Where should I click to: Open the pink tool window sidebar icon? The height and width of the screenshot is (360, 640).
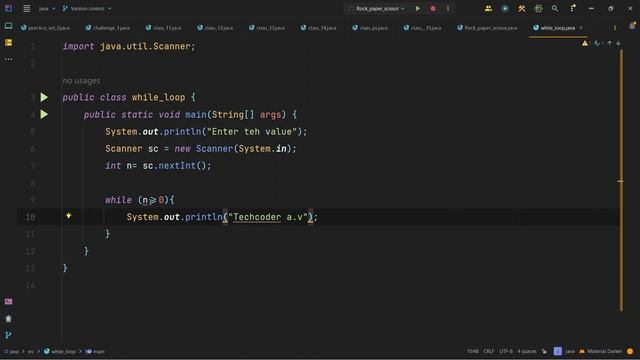8,301
